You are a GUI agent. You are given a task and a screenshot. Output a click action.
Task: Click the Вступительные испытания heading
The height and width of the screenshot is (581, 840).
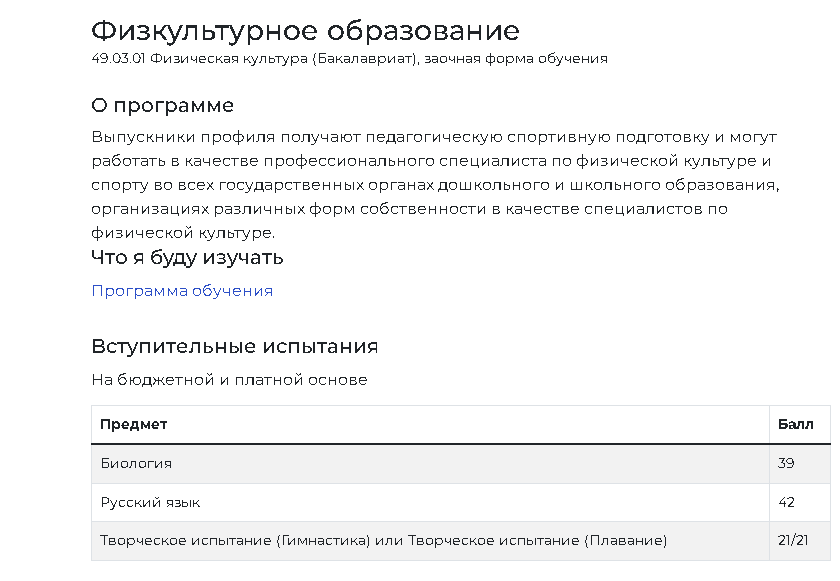[x=235, y=346]
